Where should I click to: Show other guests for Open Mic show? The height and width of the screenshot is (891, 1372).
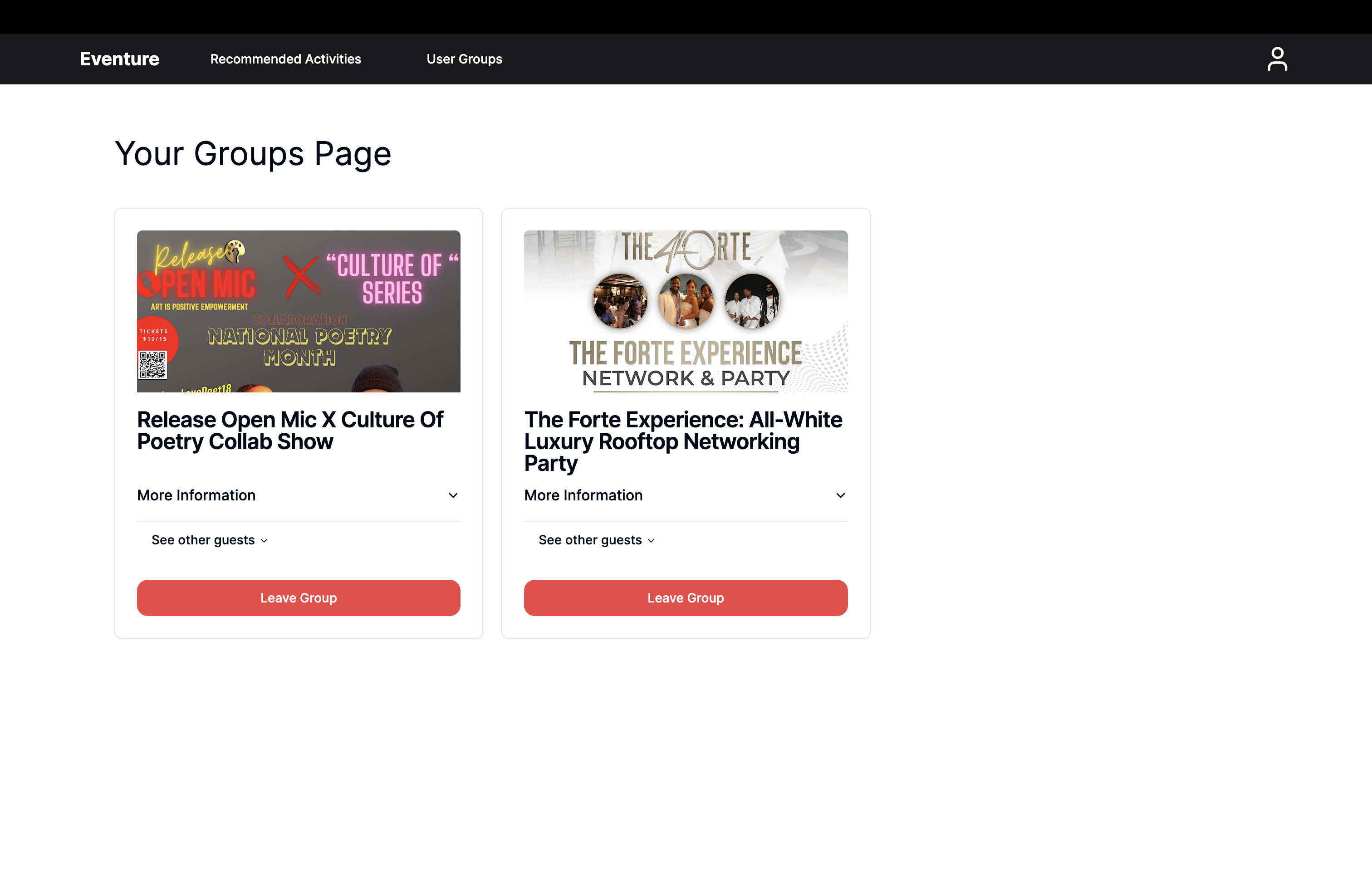click(x=203, y=540)
